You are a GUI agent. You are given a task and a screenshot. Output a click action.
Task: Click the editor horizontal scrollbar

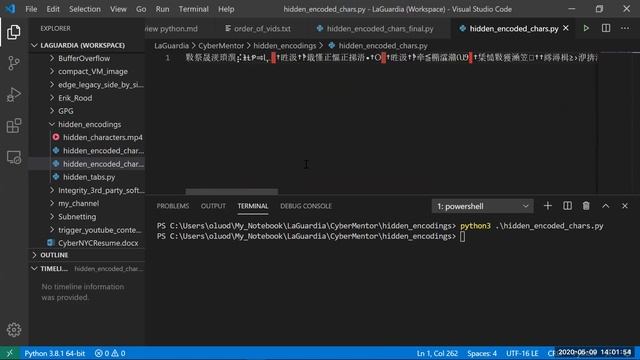[x=232, y=192]
